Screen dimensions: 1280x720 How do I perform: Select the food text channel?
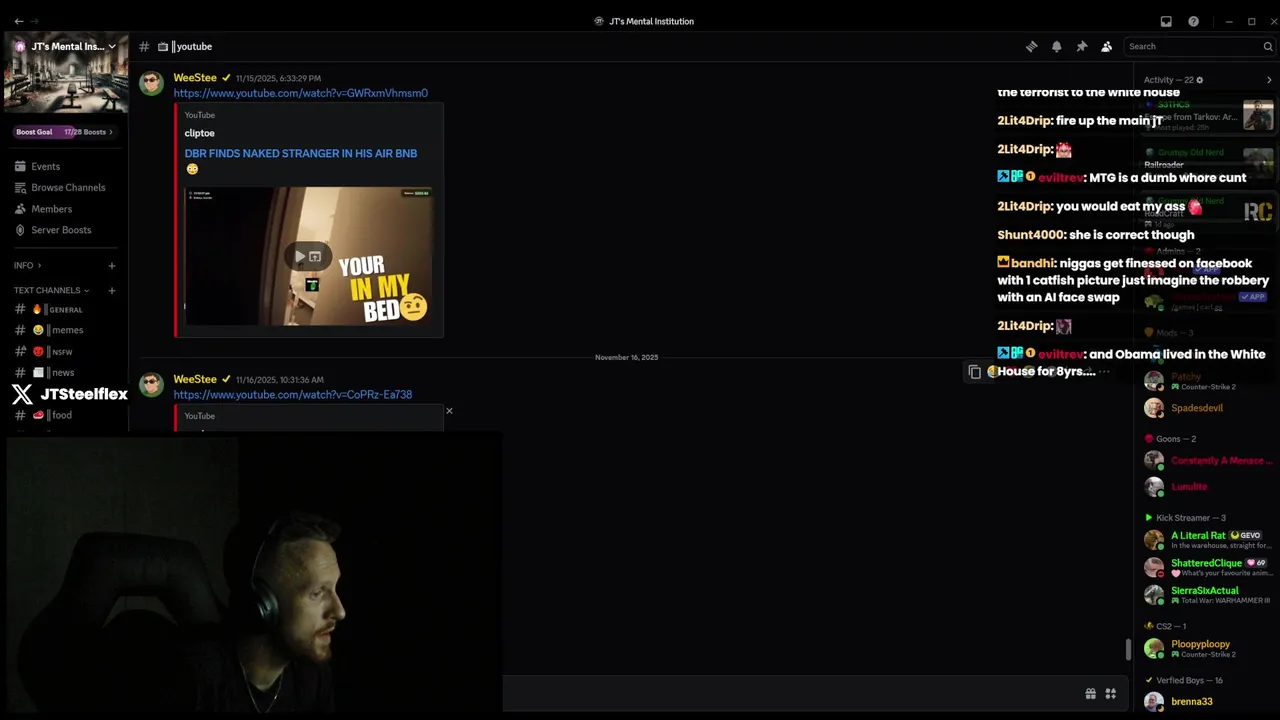click(64, 415)
